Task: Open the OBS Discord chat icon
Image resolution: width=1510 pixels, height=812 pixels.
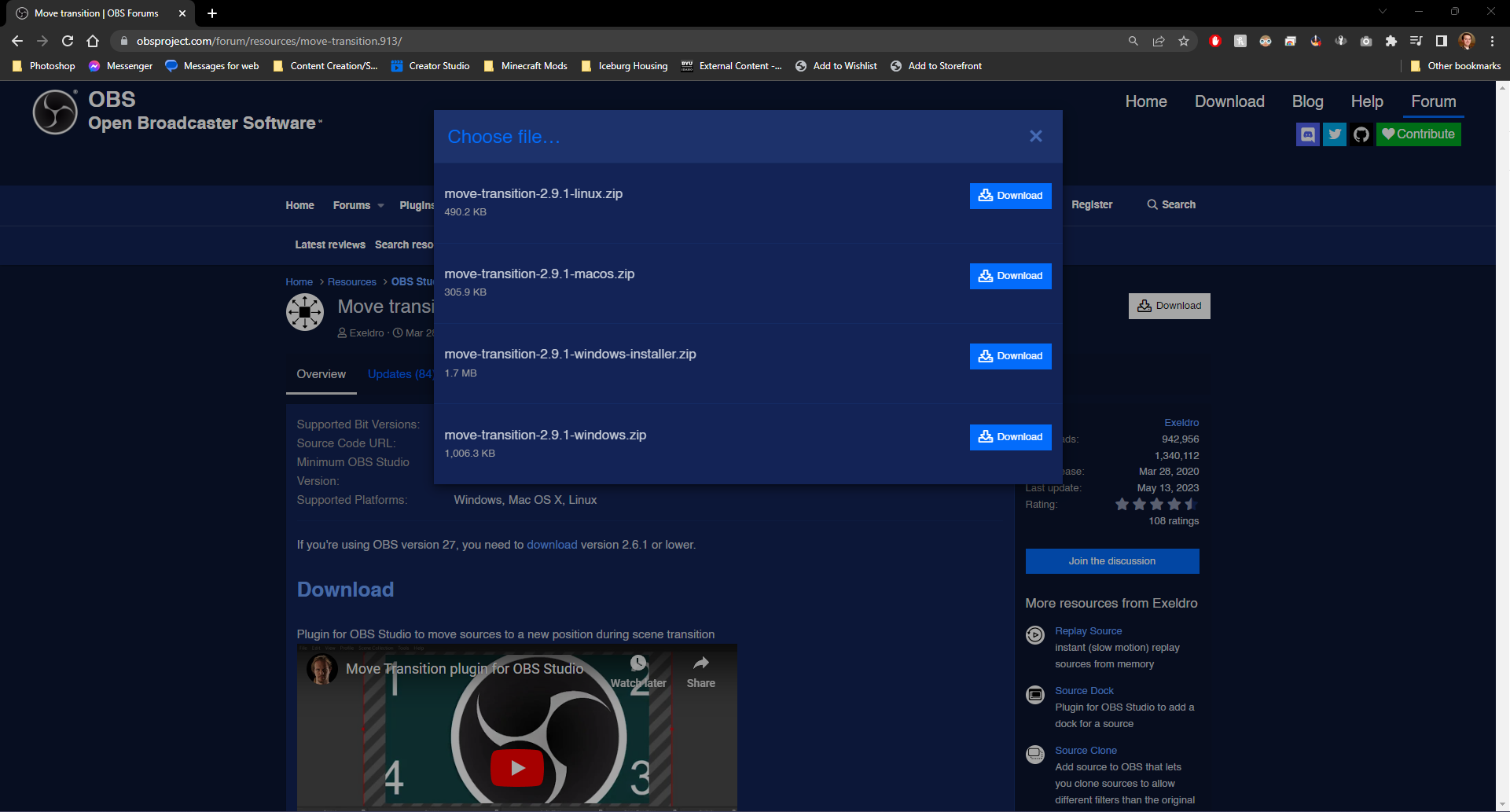Action: [x=1307, y=134]
